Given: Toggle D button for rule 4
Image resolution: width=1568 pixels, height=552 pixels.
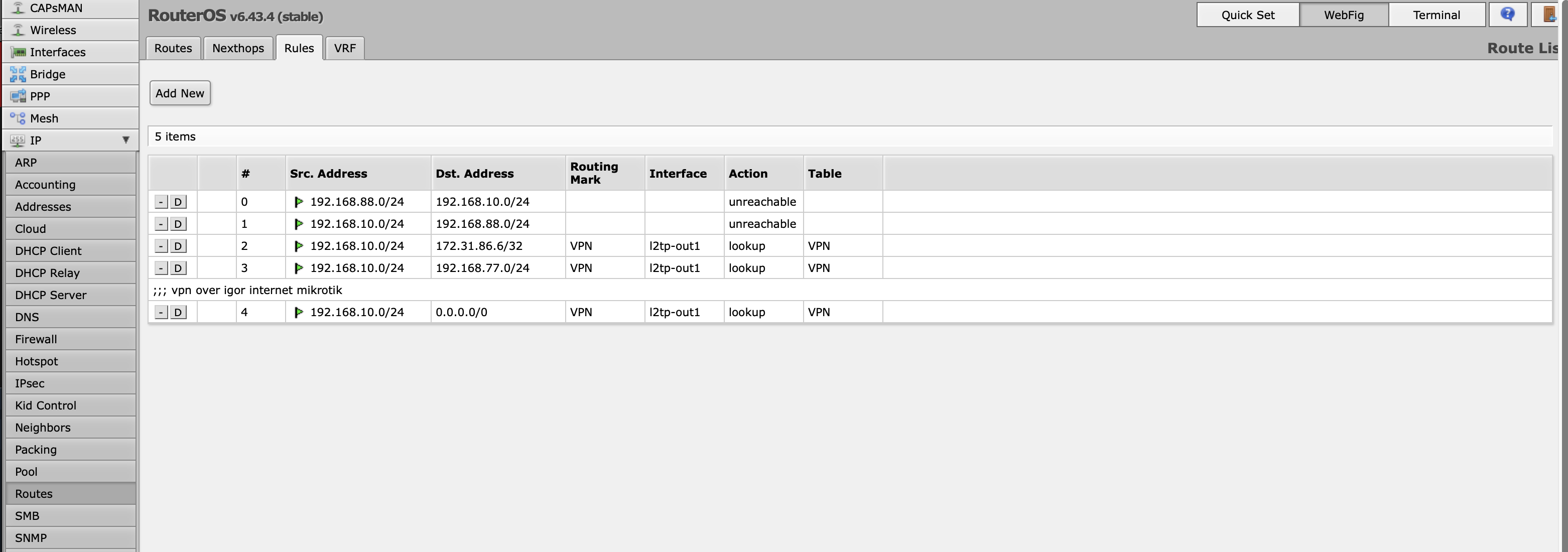Looking at the screenshot, I should coord(178,312).
